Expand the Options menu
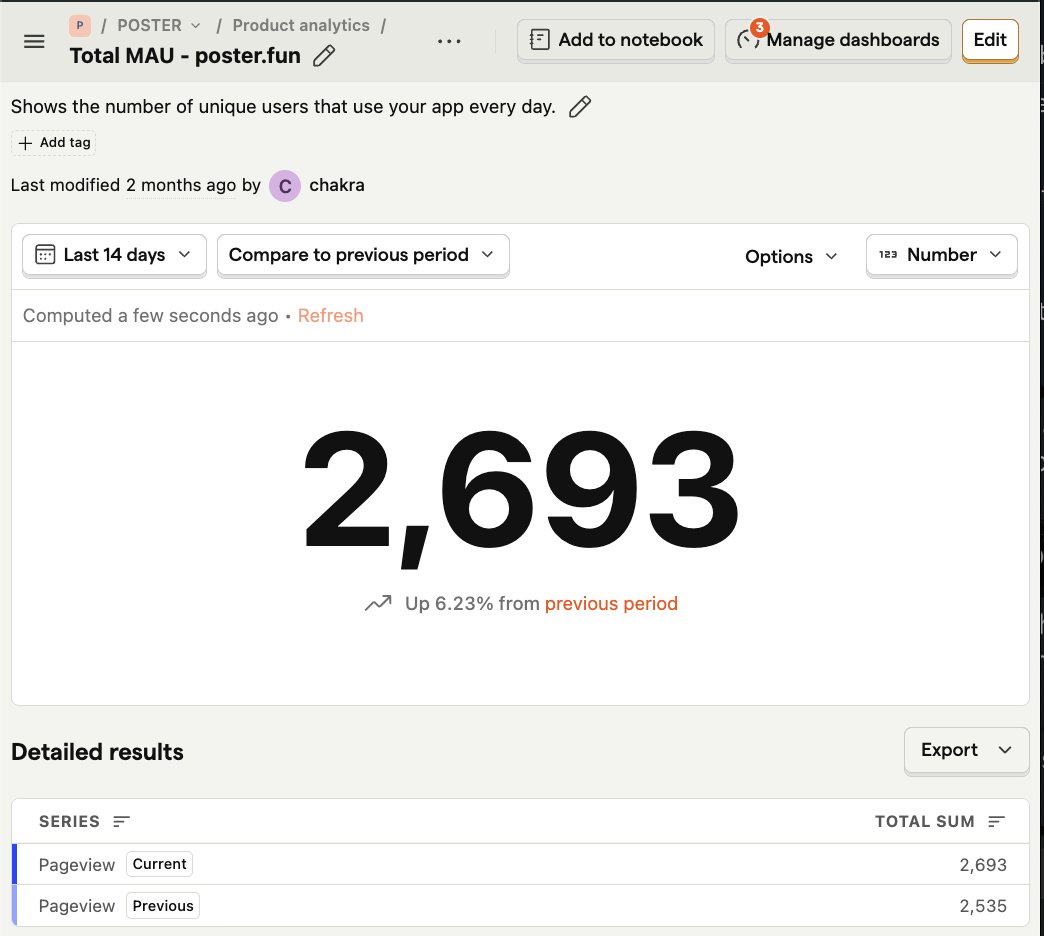Screen dimensions: 1044x936 coord(791,256)
